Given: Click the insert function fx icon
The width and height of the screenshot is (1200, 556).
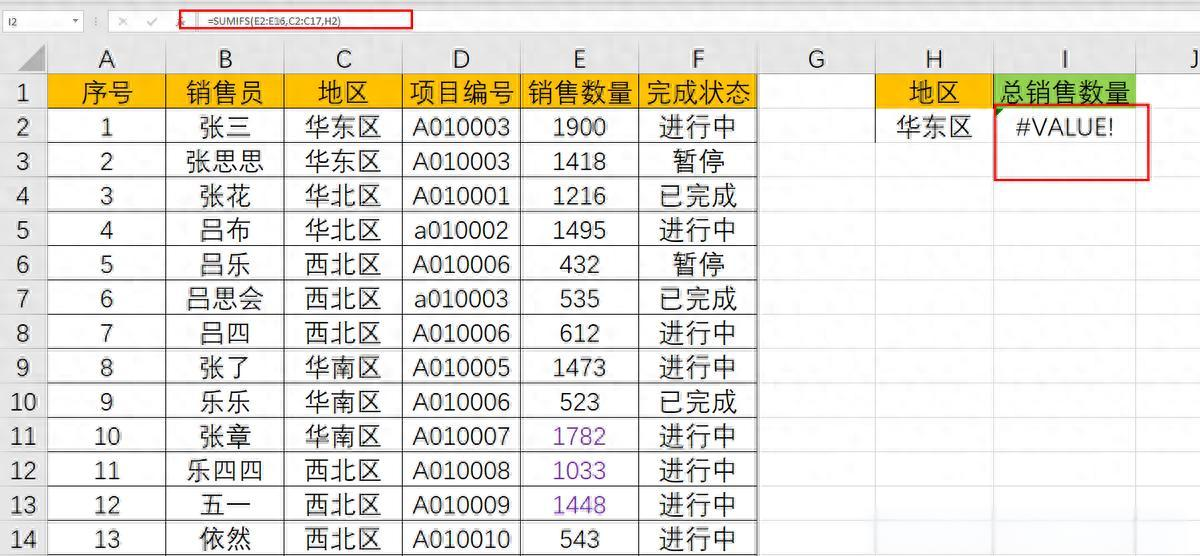Looking at the screenshot, I should [x=181, y=20].
